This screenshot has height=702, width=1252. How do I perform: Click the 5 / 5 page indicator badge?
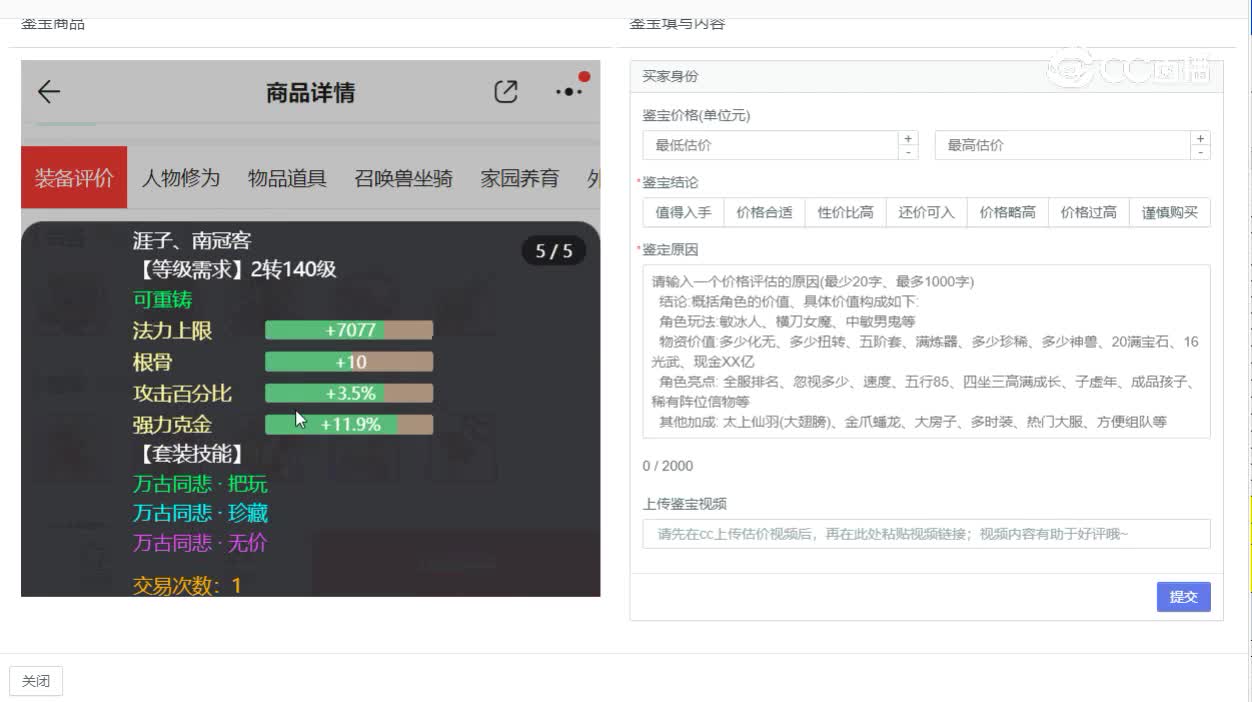pos(553,250)
